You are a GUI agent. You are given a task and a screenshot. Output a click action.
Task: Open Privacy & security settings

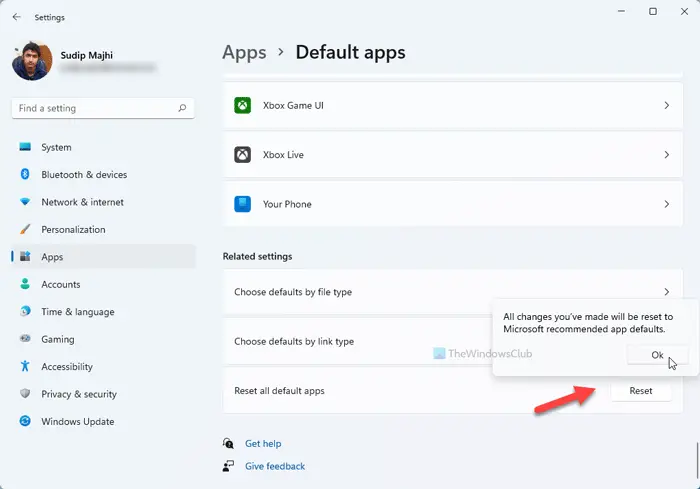coord(104,394)
